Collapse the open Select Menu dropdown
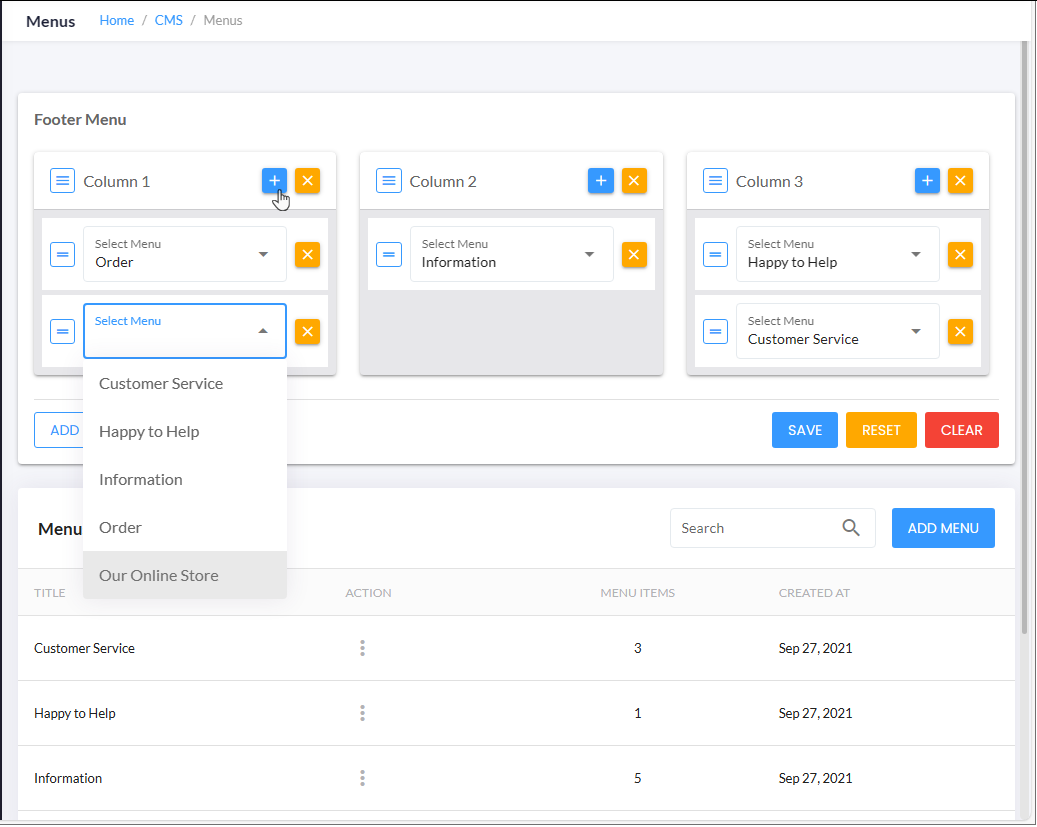The height and width of the screenshot is (827, 1037). click(185, 331)
